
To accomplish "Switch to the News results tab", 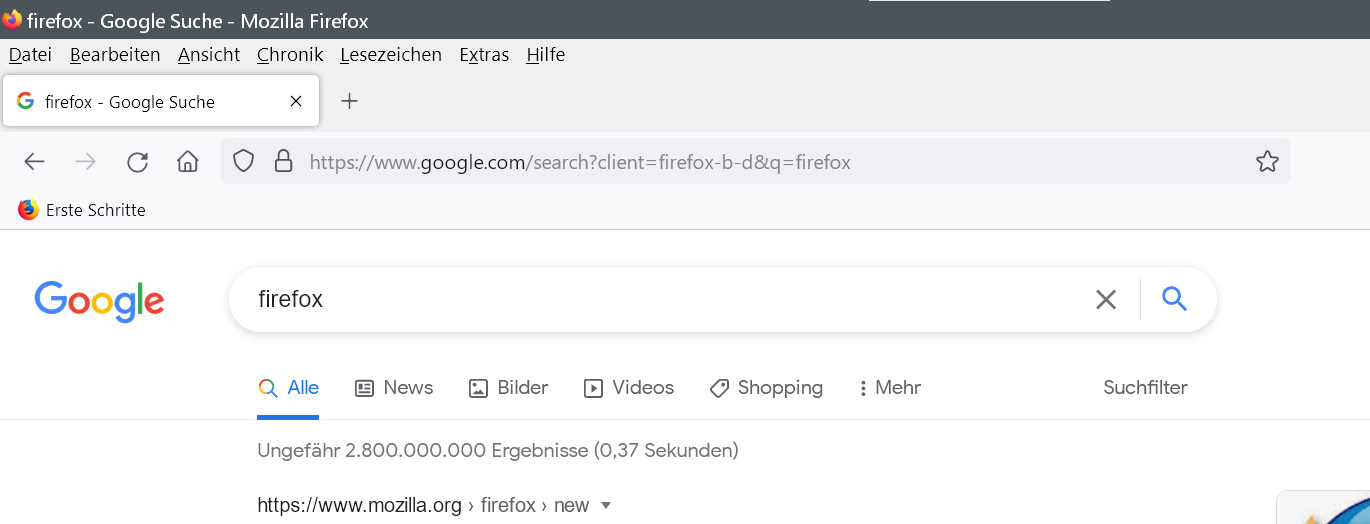I will click(395, 388).
